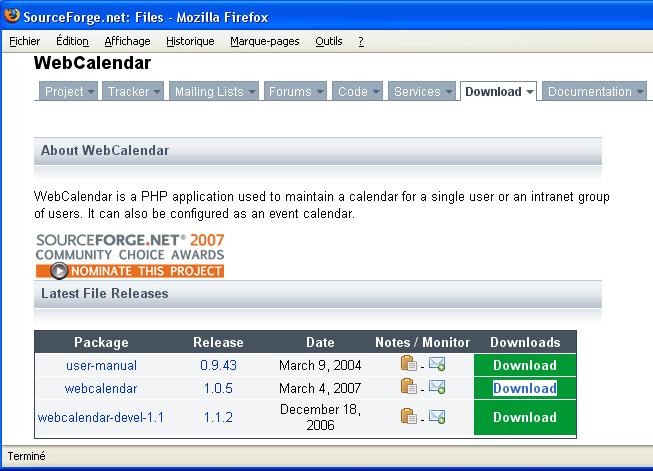Click the Latest File Releases section header

[318, 294]
